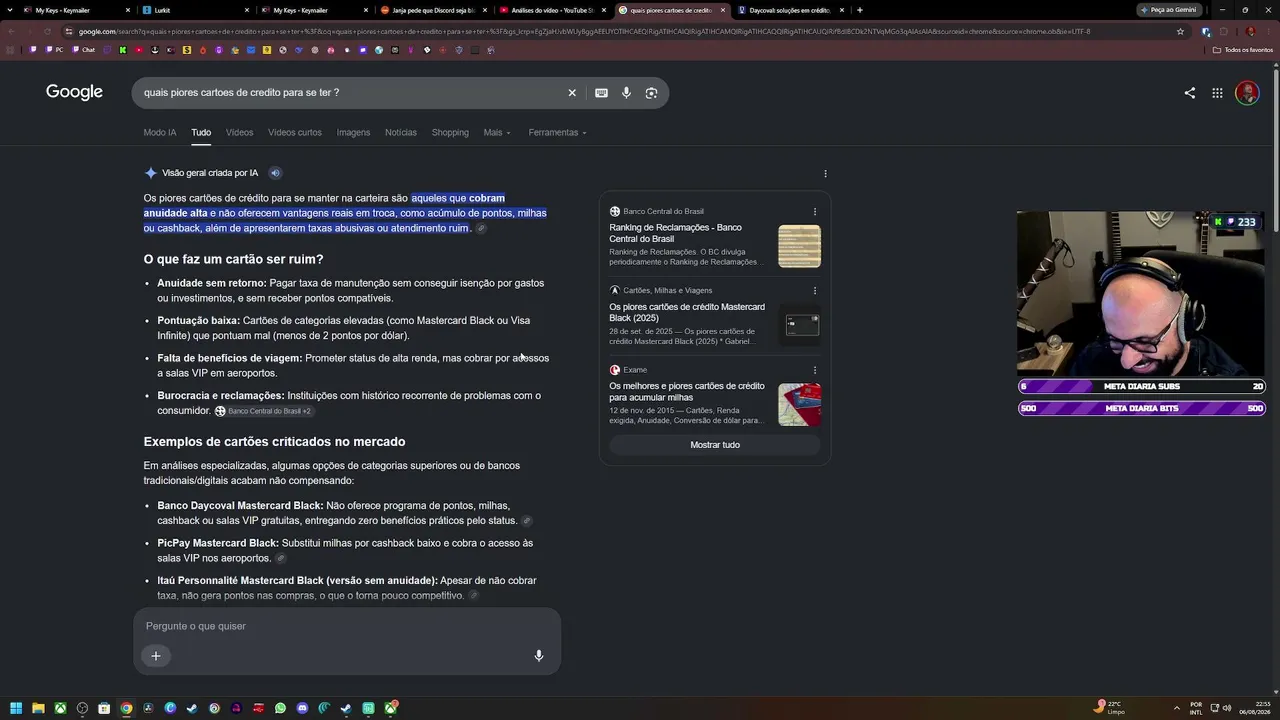Switch to the 'Análises do vídeo - YouTube' tab
The height and width of the screenshot is (720, 1280).
(550, 10)
